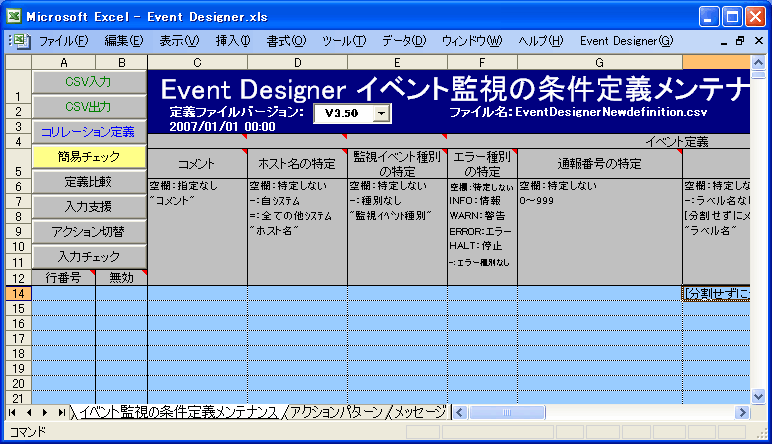Click the 簡易チェック button

point(89,157)
